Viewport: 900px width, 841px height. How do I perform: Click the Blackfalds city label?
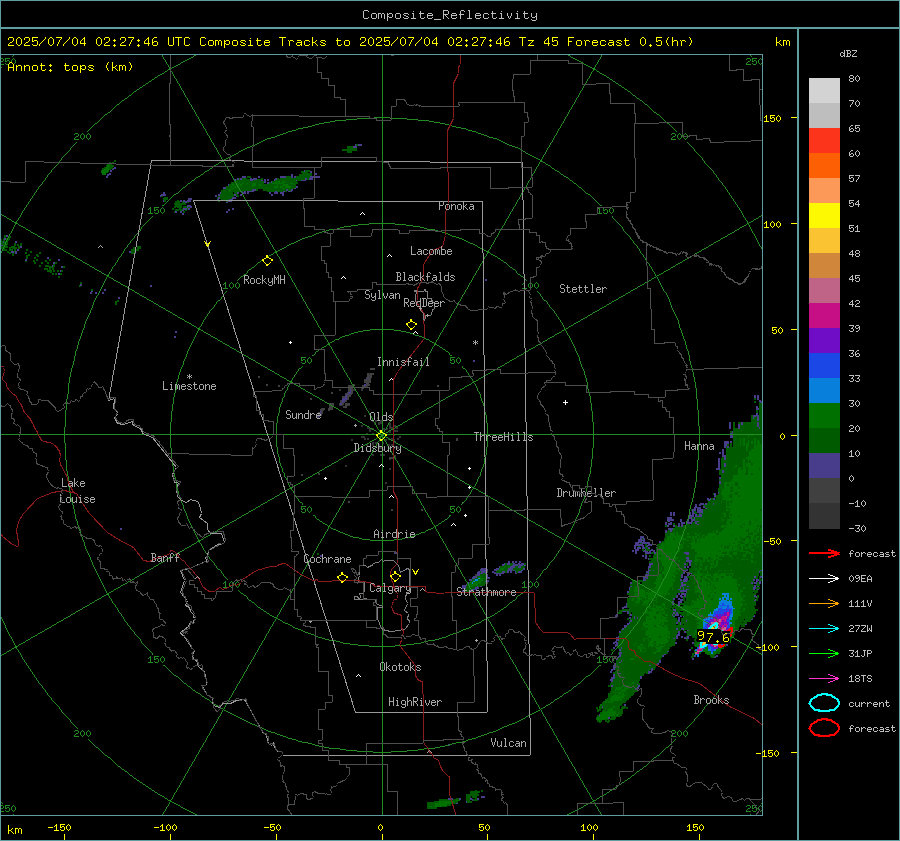coord(425,277)
